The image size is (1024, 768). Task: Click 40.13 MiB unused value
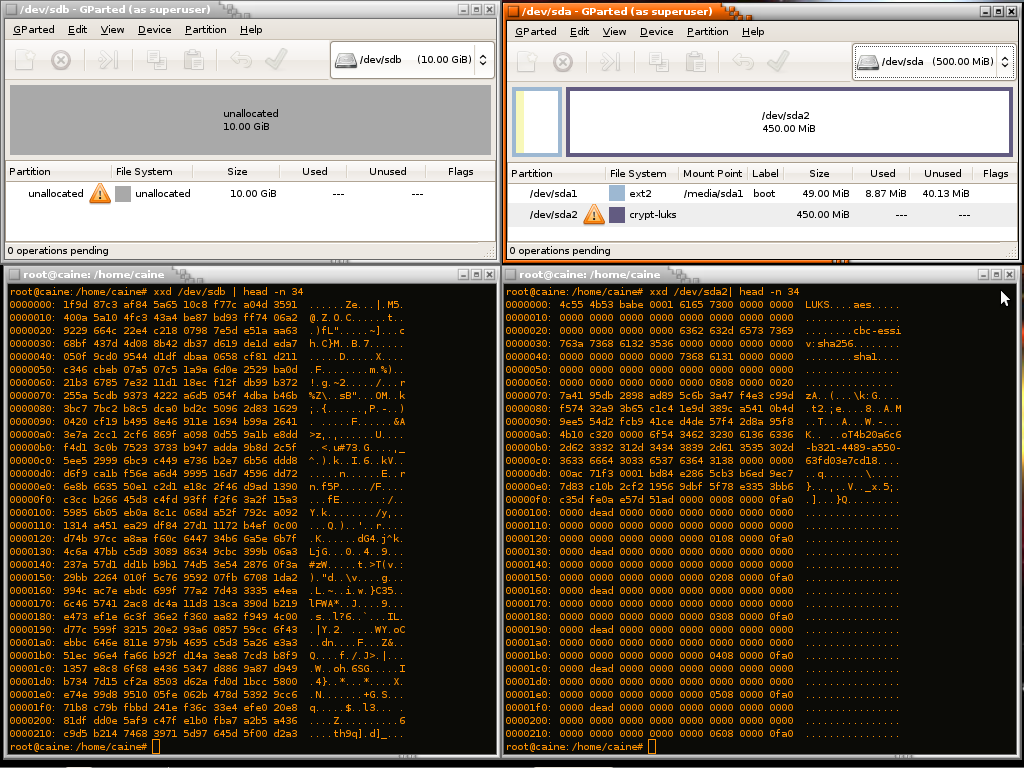946,193
